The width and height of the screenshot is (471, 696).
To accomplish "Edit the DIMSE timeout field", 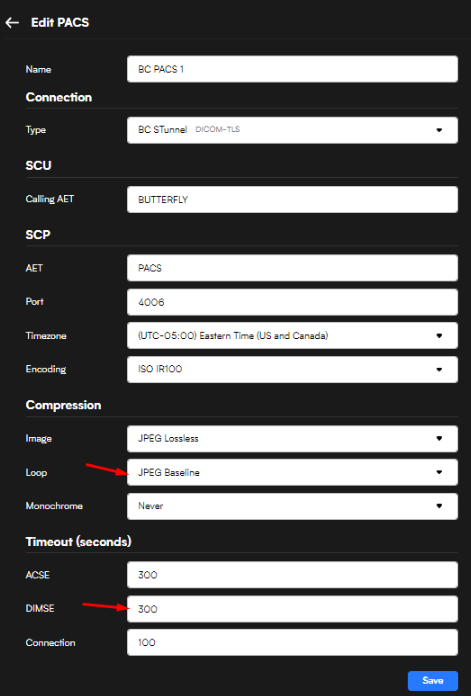I will point(292,609).
